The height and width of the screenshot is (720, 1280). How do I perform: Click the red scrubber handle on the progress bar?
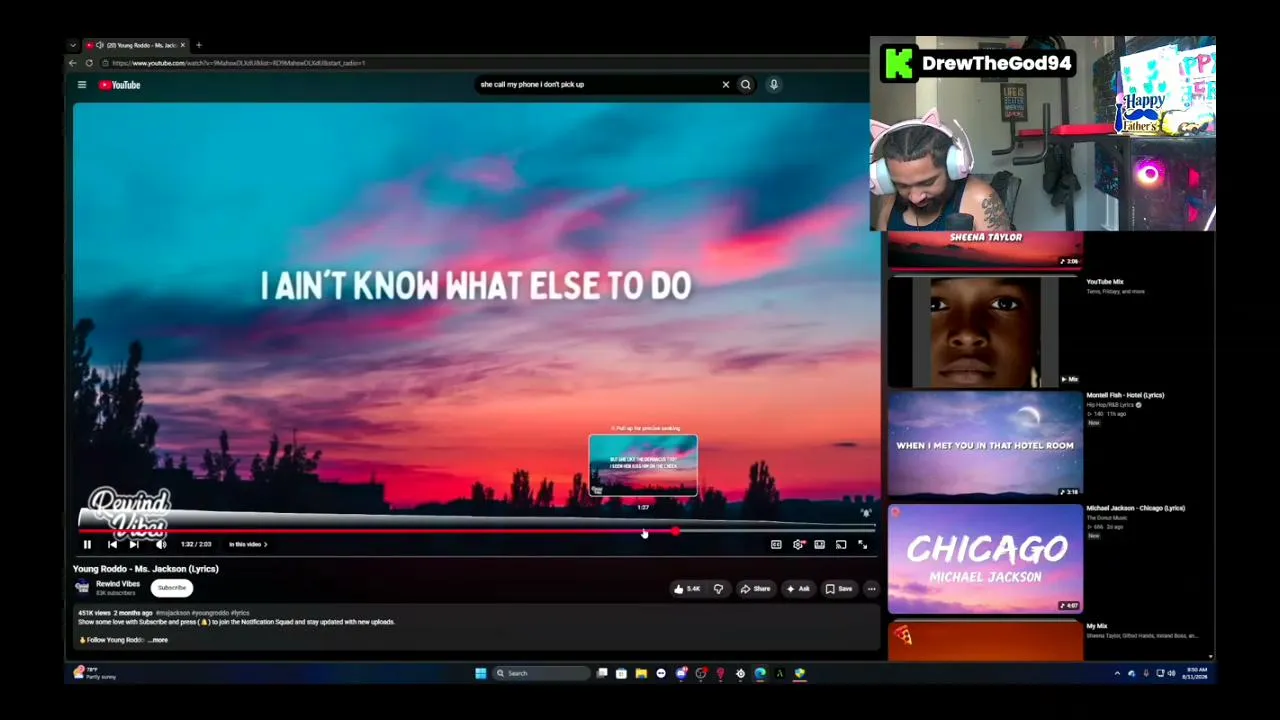[676, 531]
